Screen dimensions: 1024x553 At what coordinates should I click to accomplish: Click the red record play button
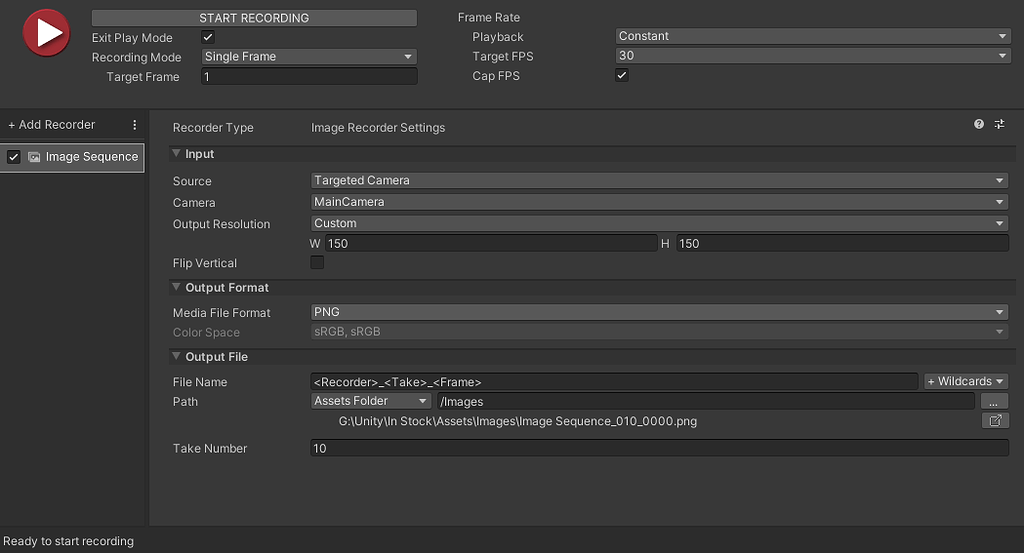pyautogui.click(x=46, y=33)
